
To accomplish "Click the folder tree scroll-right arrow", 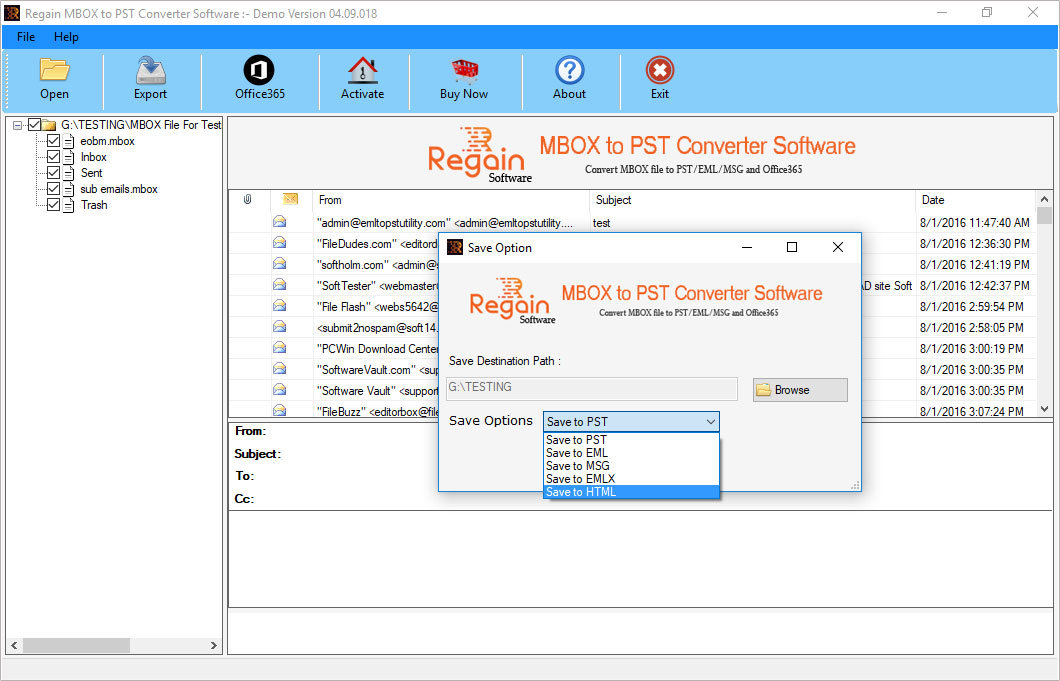I will (x=214, y=645).
